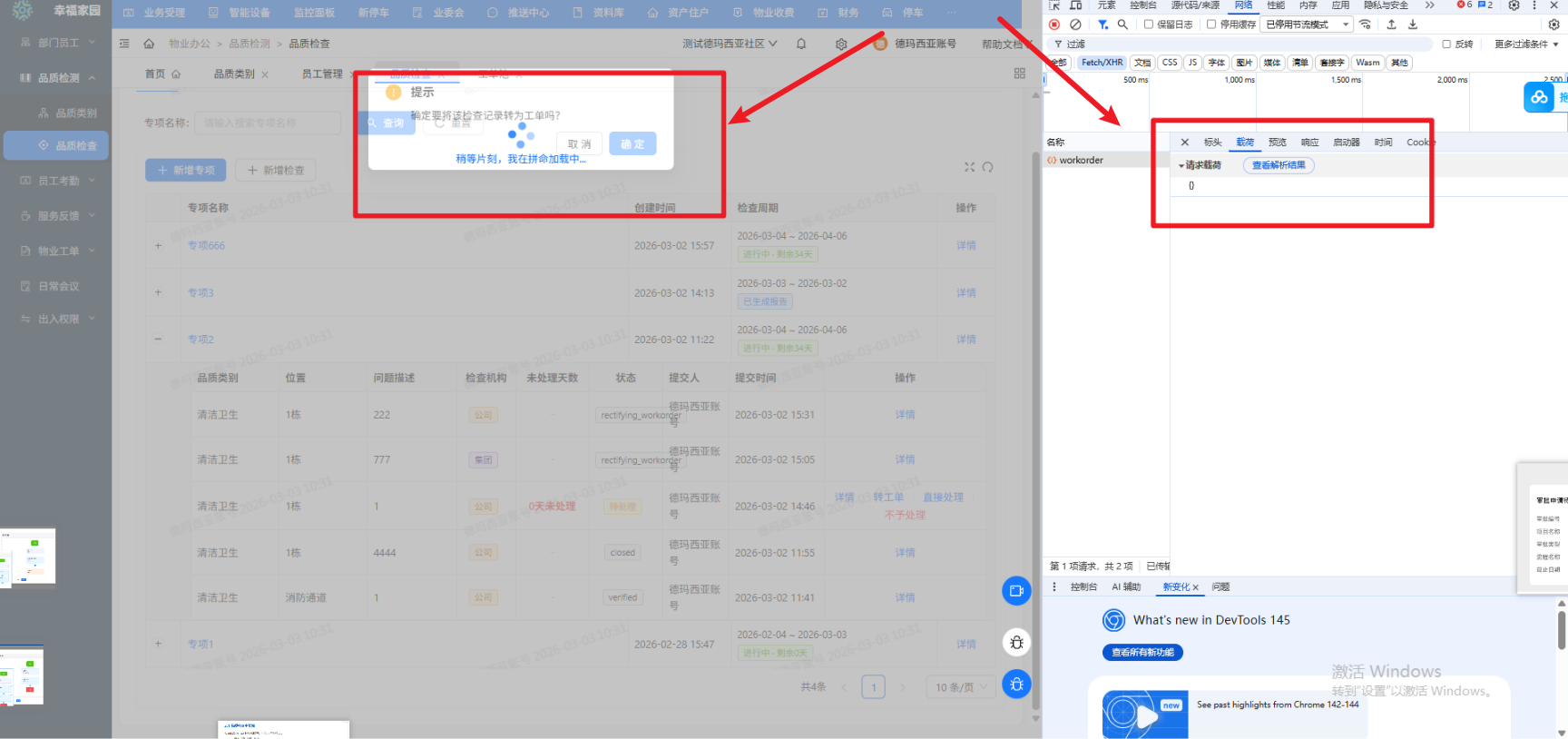
Task: Click the notification bell icon in header
Action: tap(801, 44)
